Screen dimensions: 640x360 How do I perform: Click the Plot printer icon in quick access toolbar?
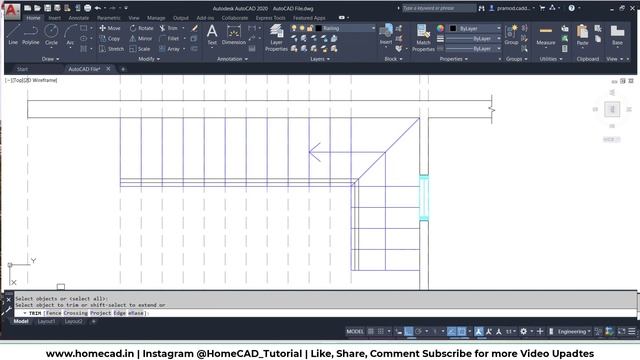point(87,8)
